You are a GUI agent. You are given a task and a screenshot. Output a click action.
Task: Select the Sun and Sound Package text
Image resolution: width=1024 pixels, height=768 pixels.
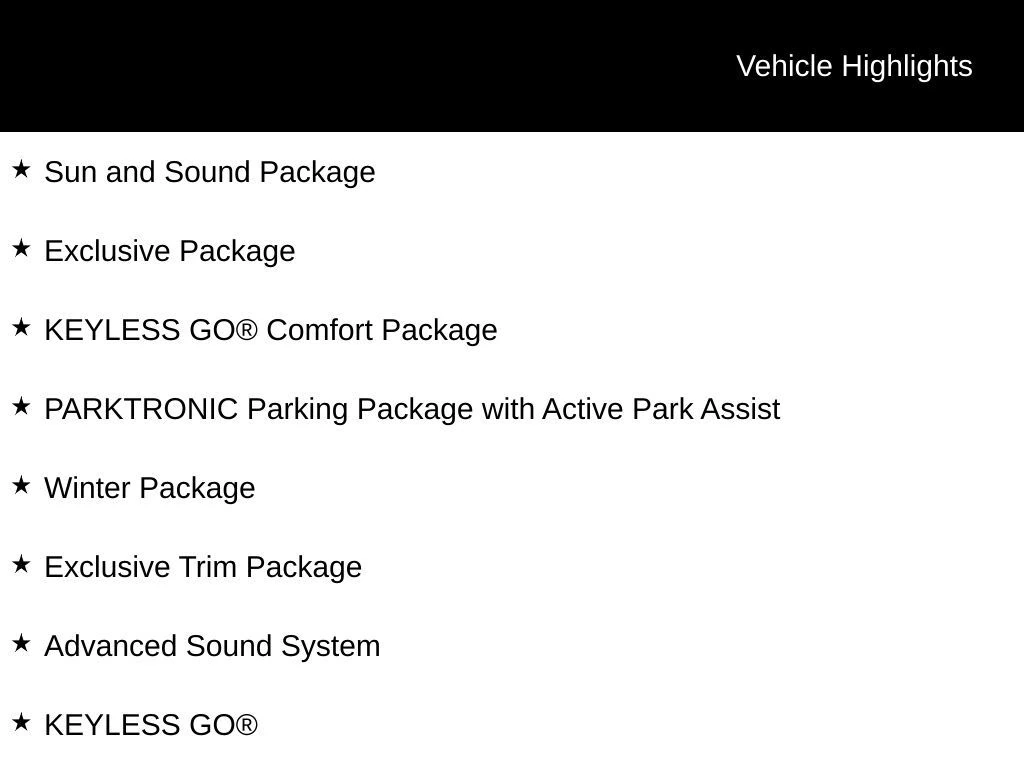210,172
